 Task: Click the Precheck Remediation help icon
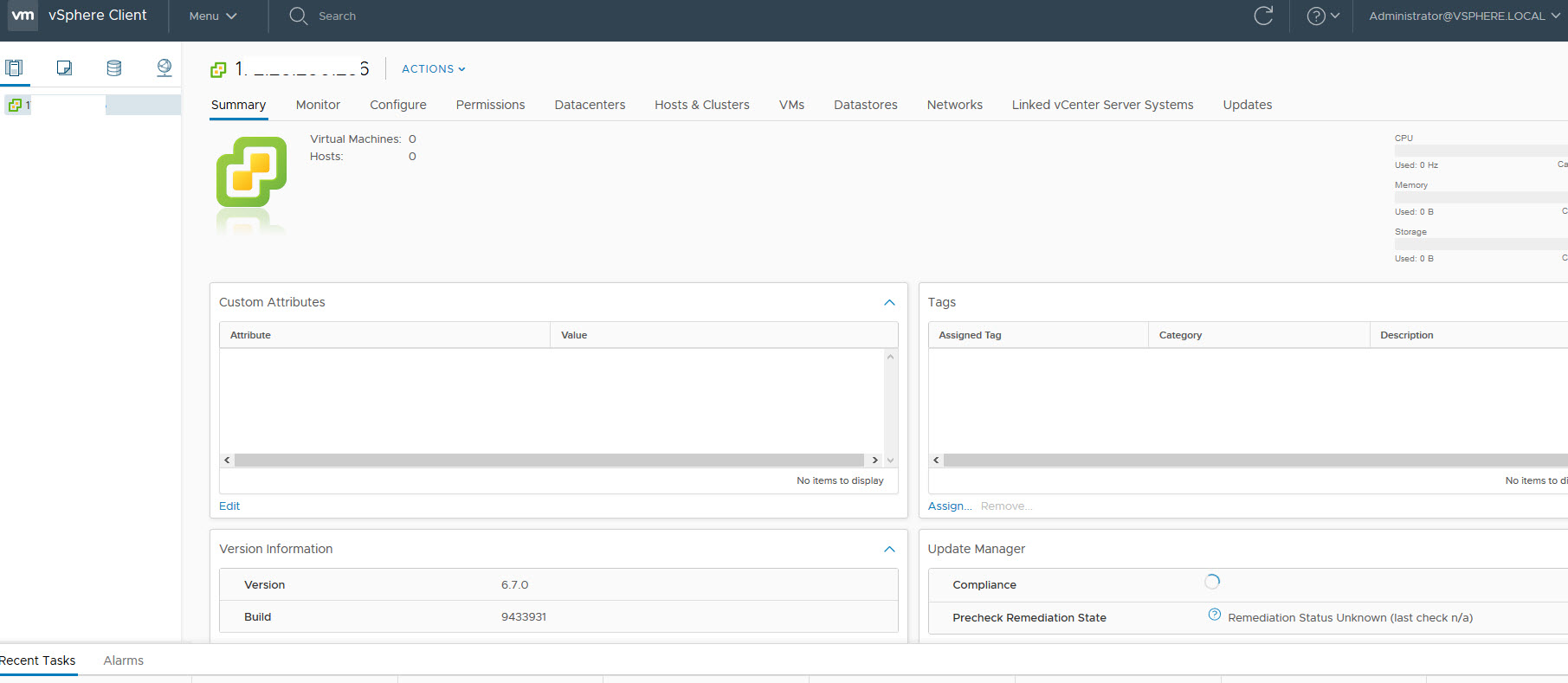pyautogui.click(x=1214, y=615)
